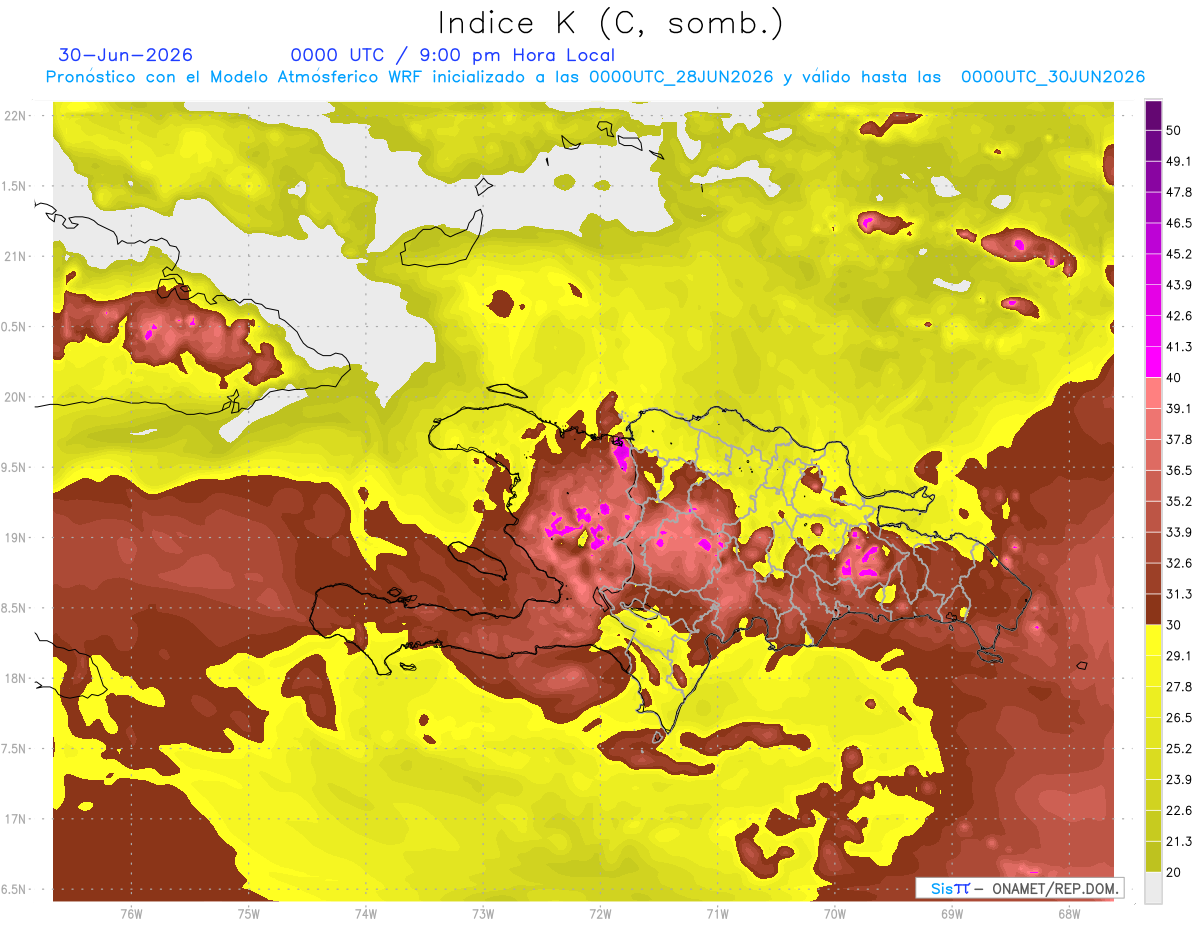Click the 42.6 value on the color scale
The image size is (1200, 927).
click(1178, 316)
